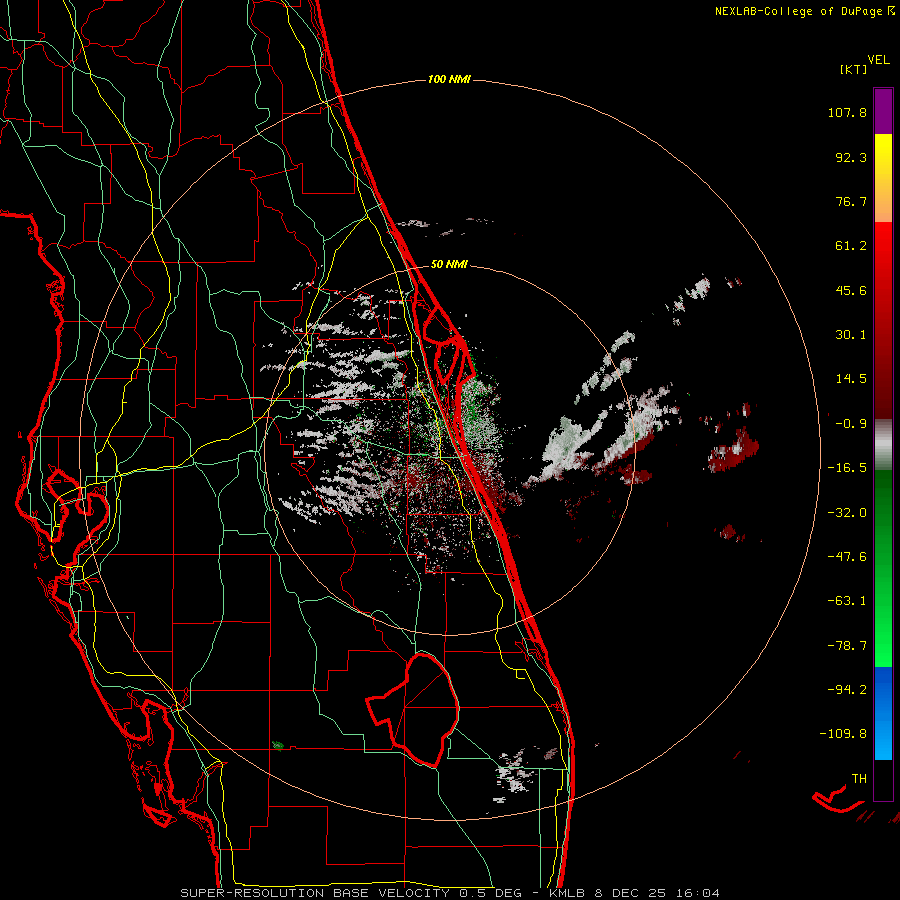Pick the gray near-zero segment of color bar
The image size is (900, 900).
pos(883,445)
